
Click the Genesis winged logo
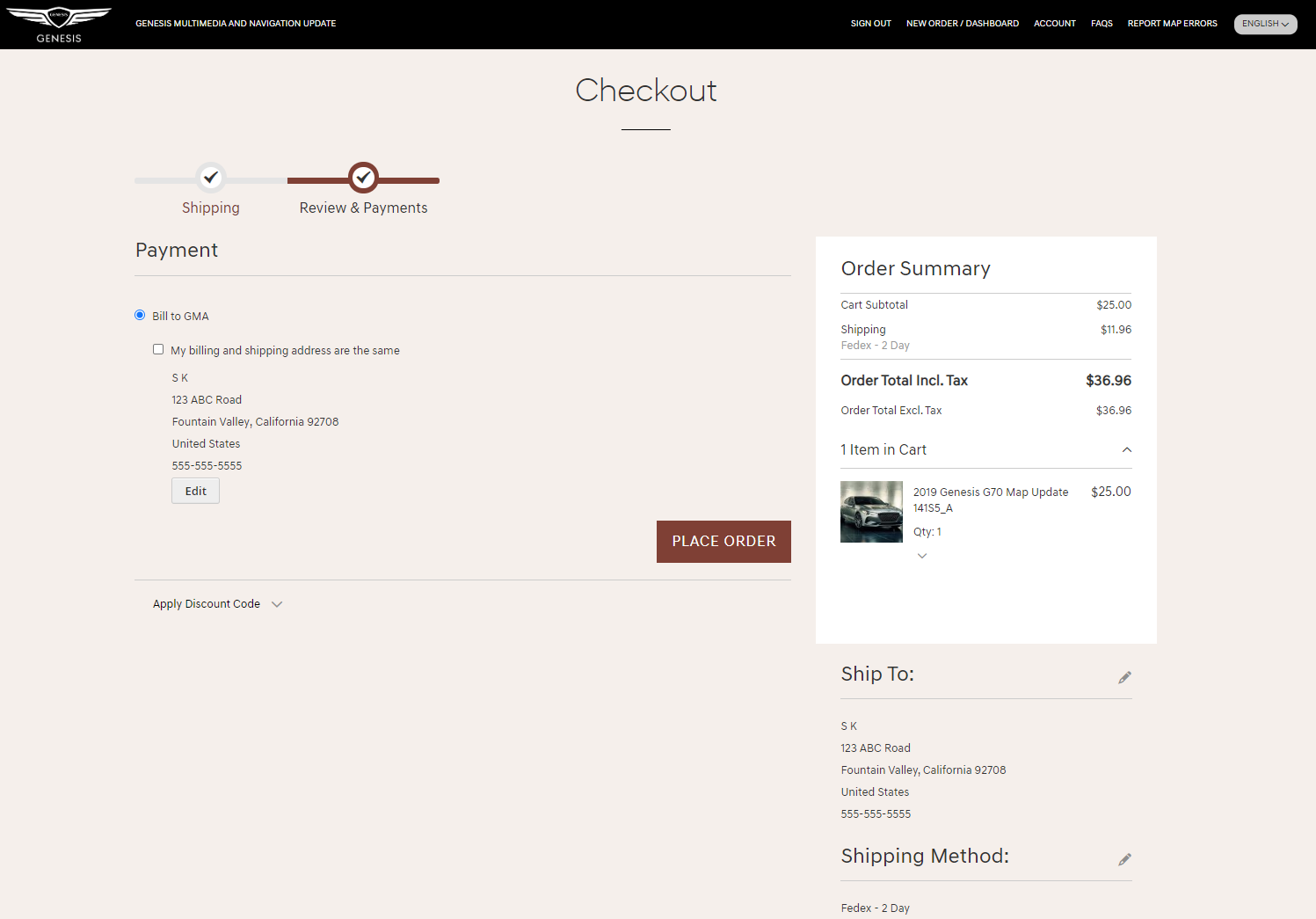[x=59, y=25]
